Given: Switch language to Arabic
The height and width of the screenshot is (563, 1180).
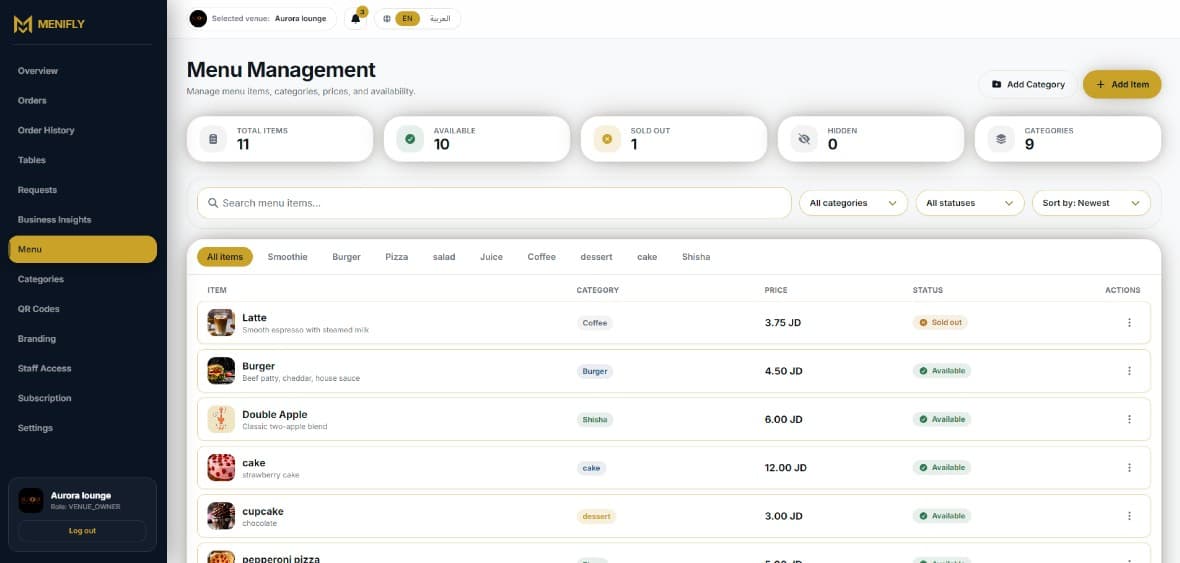Looking at the screenshot, I should tap(439, 19).
